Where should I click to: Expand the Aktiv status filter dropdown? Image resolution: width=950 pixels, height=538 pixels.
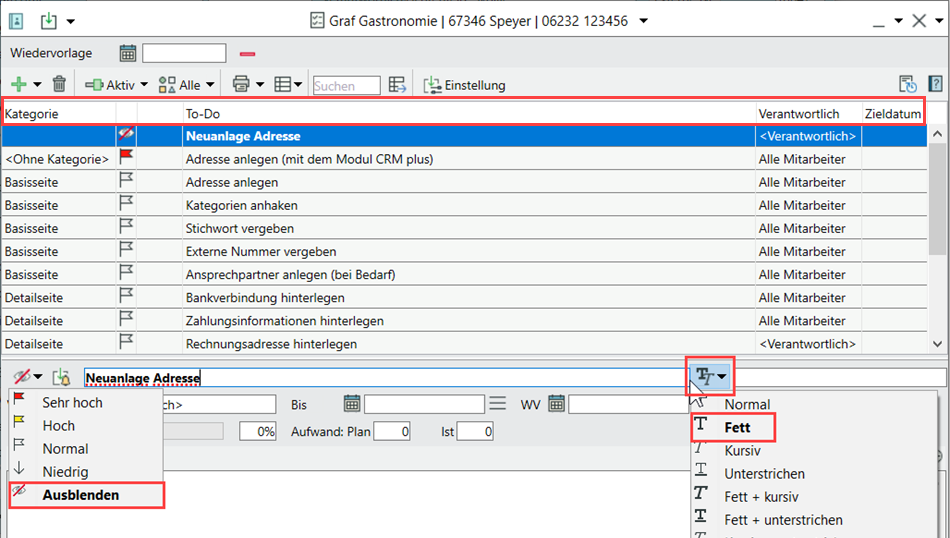(x=116, y=86)
